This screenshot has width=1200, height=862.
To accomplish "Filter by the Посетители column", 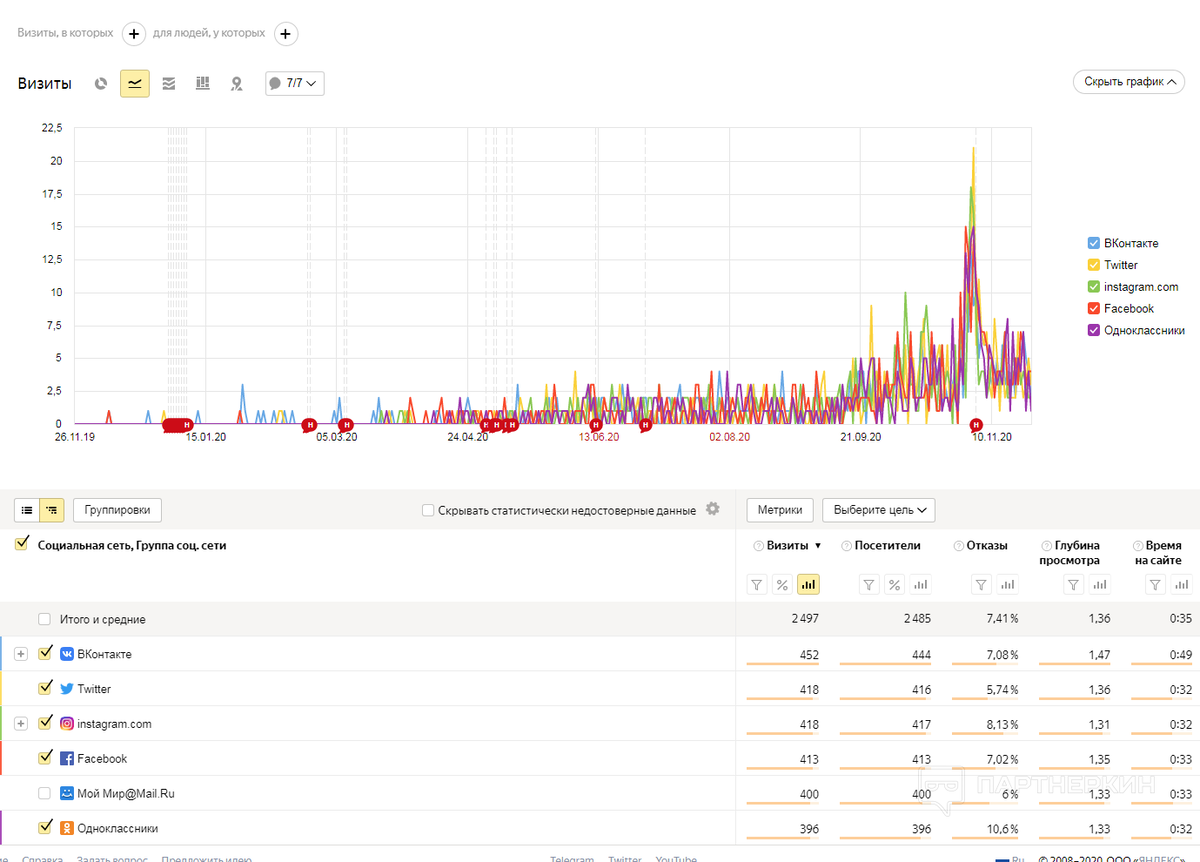I will (x=870, y=584).
